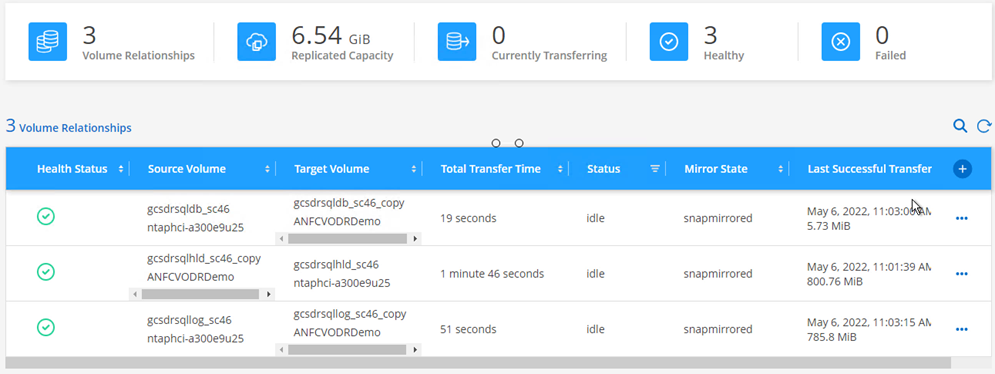Screen dimensions: 995x374
Task: Refresh the volume relationships list
Action: click(984, 126)
